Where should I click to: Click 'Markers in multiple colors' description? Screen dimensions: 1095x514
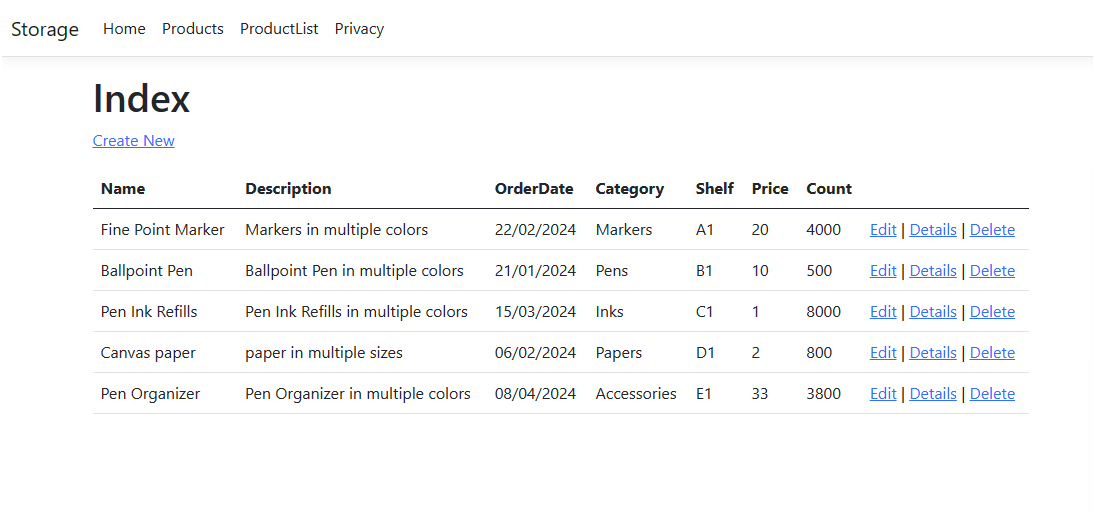337,230
